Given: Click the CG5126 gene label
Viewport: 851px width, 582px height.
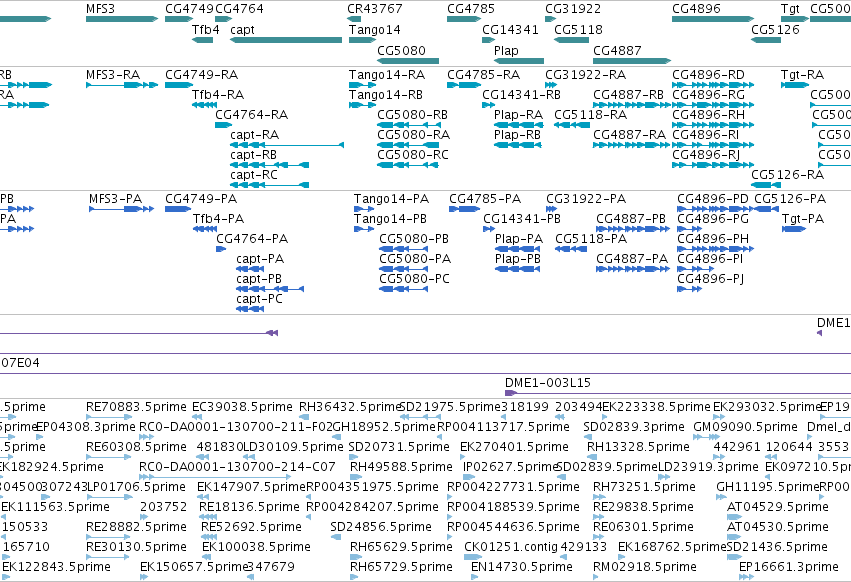Looking at the screenshot, I should coord(776,30).
